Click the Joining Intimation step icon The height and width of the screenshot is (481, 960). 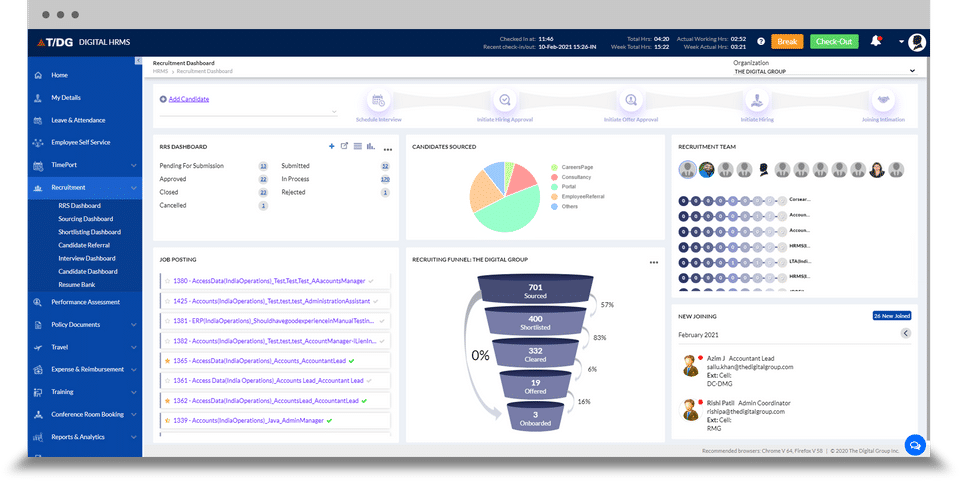883,100
